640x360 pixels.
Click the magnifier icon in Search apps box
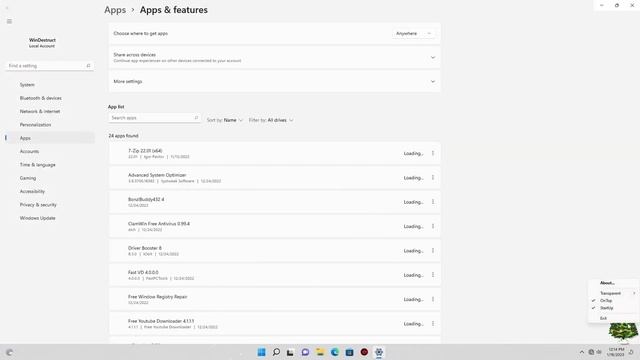coord(196,118)
